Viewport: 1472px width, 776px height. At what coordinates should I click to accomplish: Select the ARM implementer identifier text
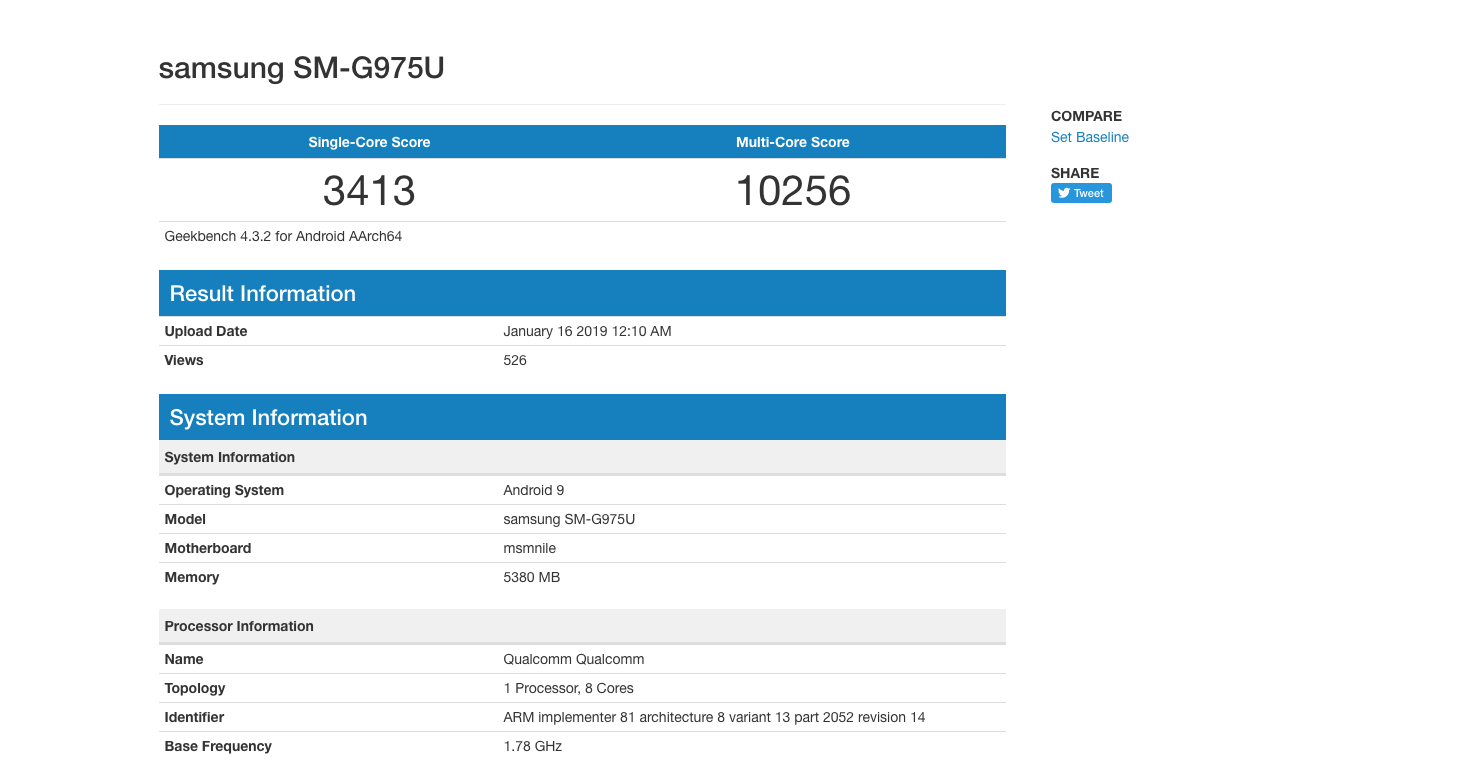714,718
